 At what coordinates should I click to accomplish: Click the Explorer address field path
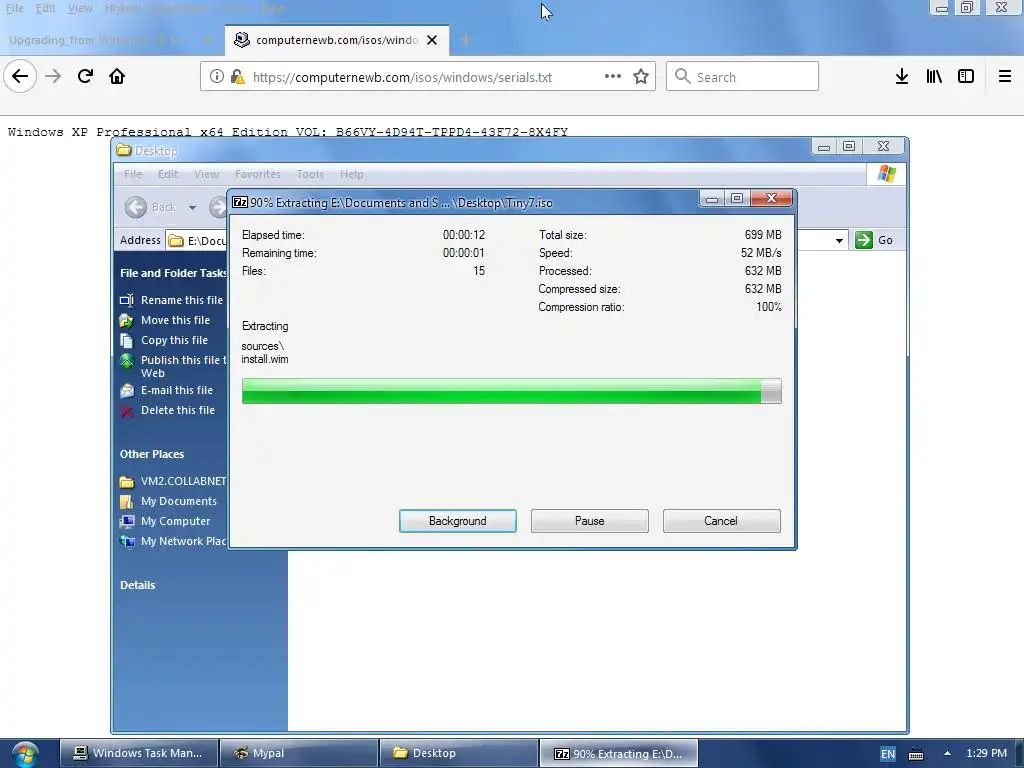(206, 241)
